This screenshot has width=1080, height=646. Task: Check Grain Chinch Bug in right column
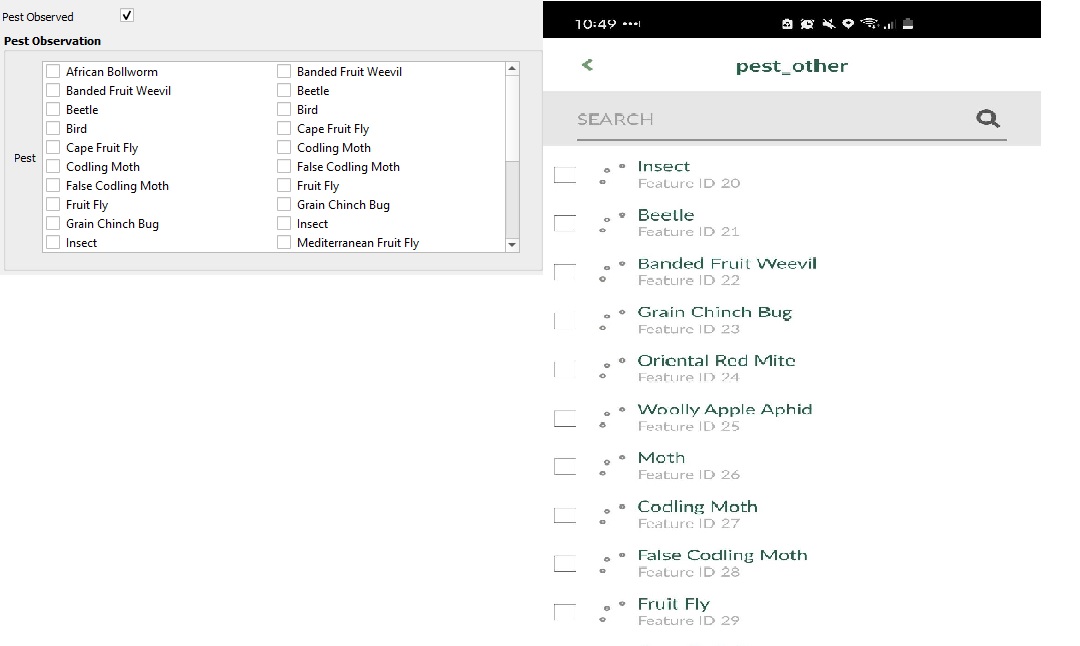[x=284, y=205]
